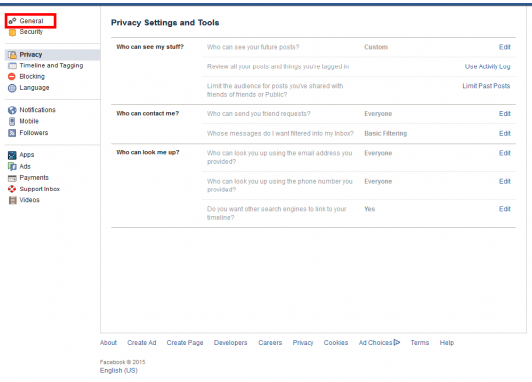
Task: Click 'Who can see your future posts?' text
Action: (253, 47)
